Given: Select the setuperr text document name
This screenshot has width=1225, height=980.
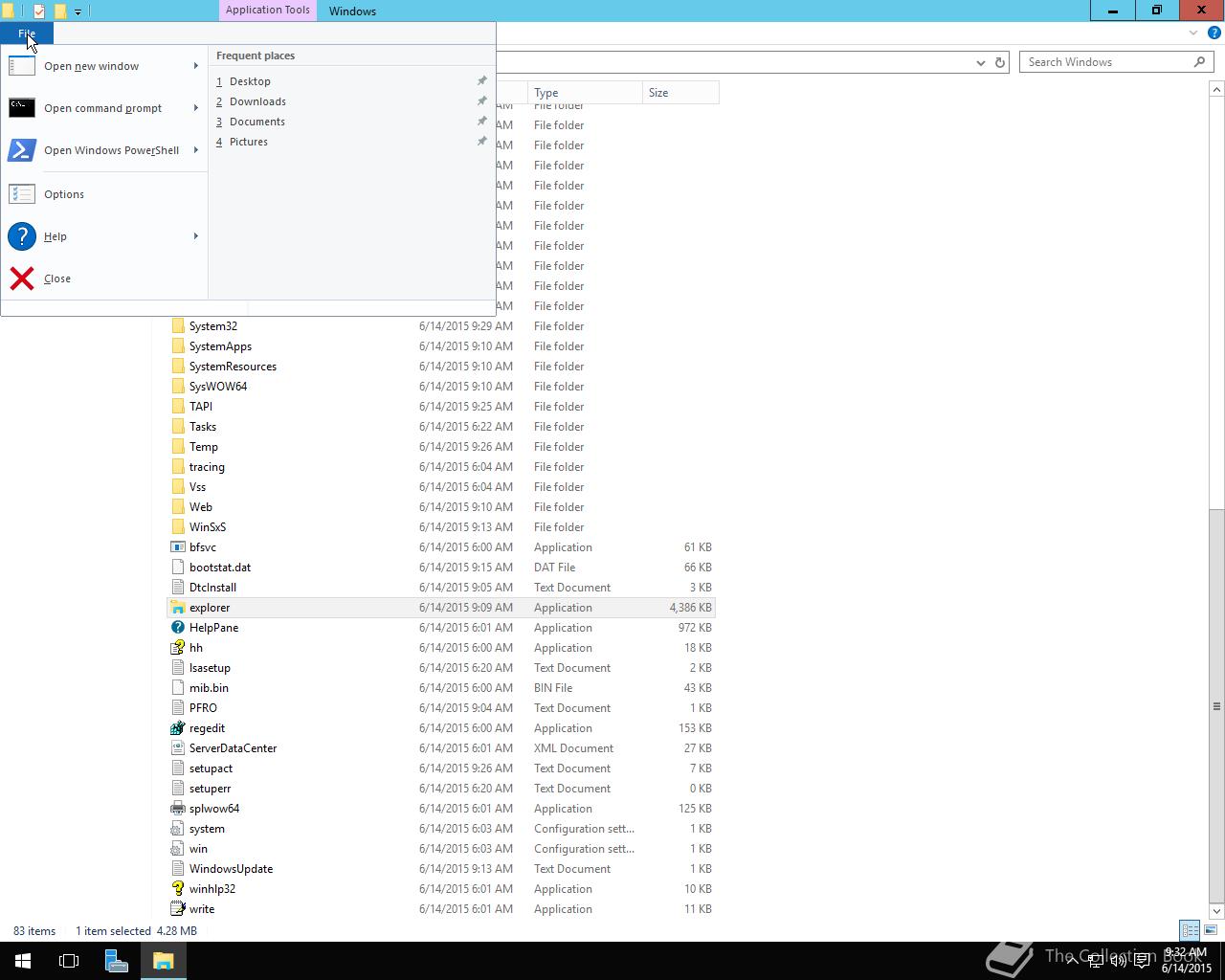Looking at the screenshot, I should tap(210, 789).
